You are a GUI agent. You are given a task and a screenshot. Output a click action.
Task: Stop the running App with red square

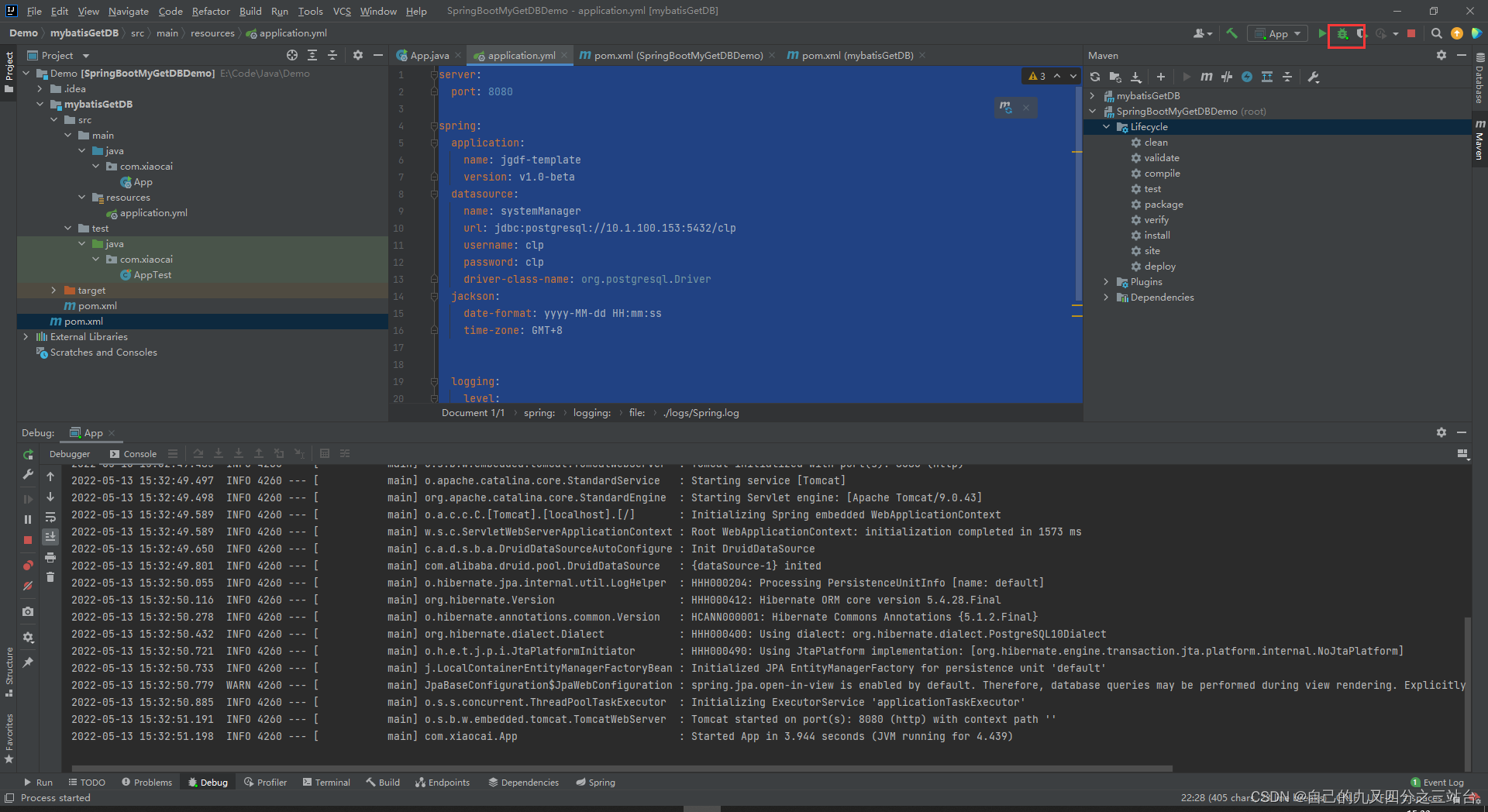click(x=1411, y=33)
